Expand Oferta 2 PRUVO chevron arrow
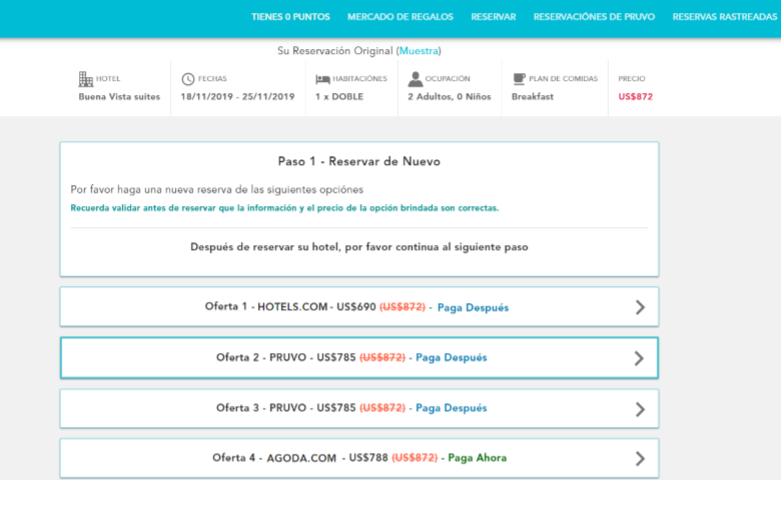The height and width of the screenshot is (517, 781). (x=639, y=358)
